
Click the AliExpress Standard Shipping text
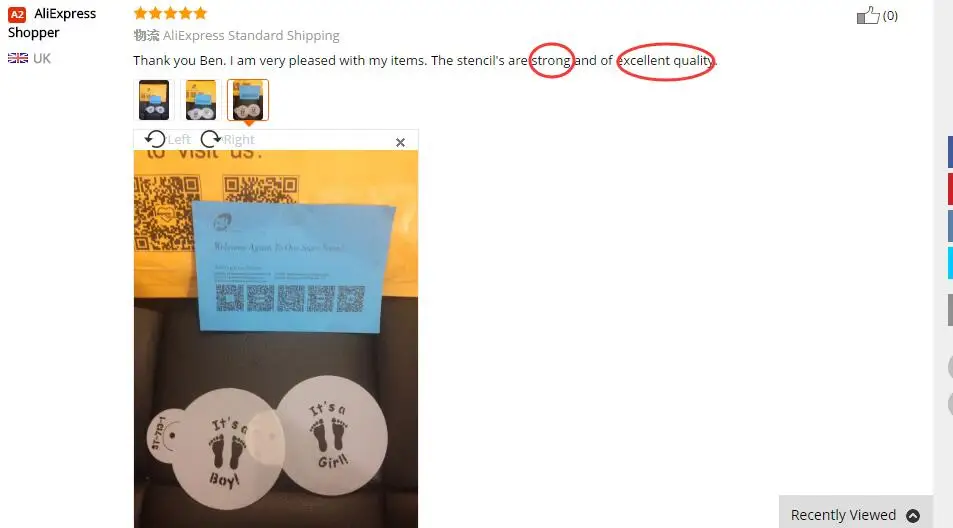(x=251, y=35)
